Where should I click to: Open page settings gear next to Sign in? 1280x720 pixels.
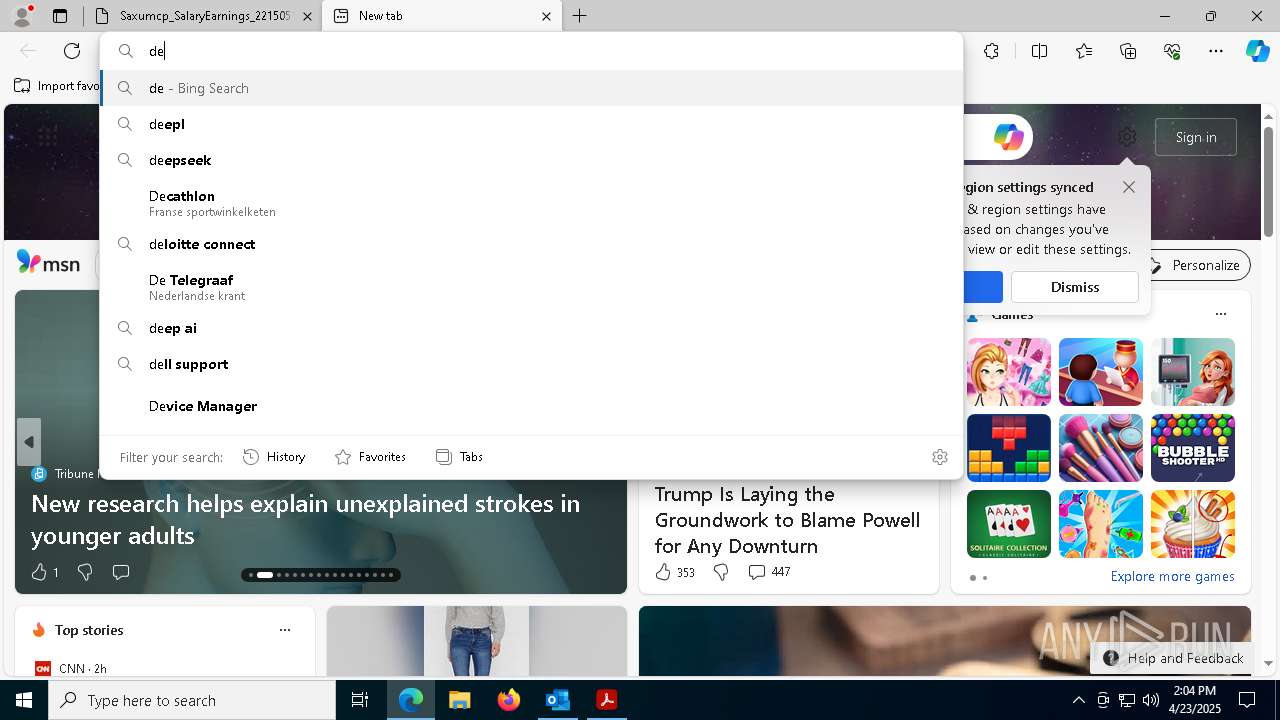pos(1127,137)
